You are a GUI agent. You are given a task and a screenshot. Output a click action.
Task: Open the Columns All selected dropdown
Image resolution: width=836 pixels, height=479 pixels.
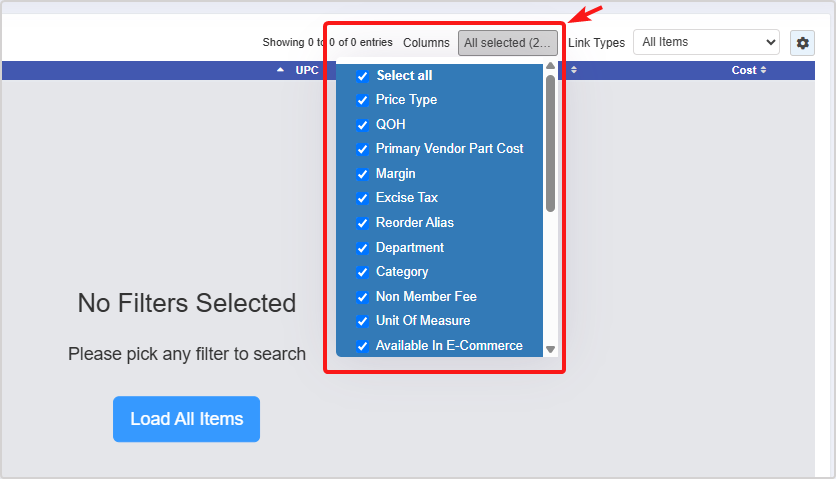508,43
